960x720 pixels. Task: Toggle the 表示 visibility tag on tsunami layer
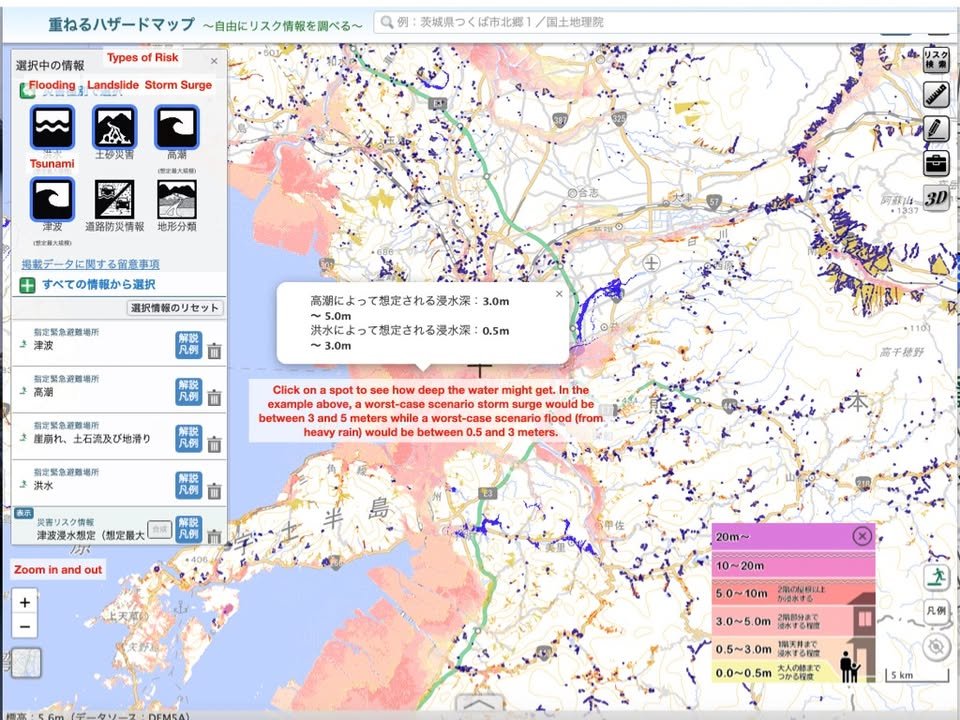tap(24, 513)
